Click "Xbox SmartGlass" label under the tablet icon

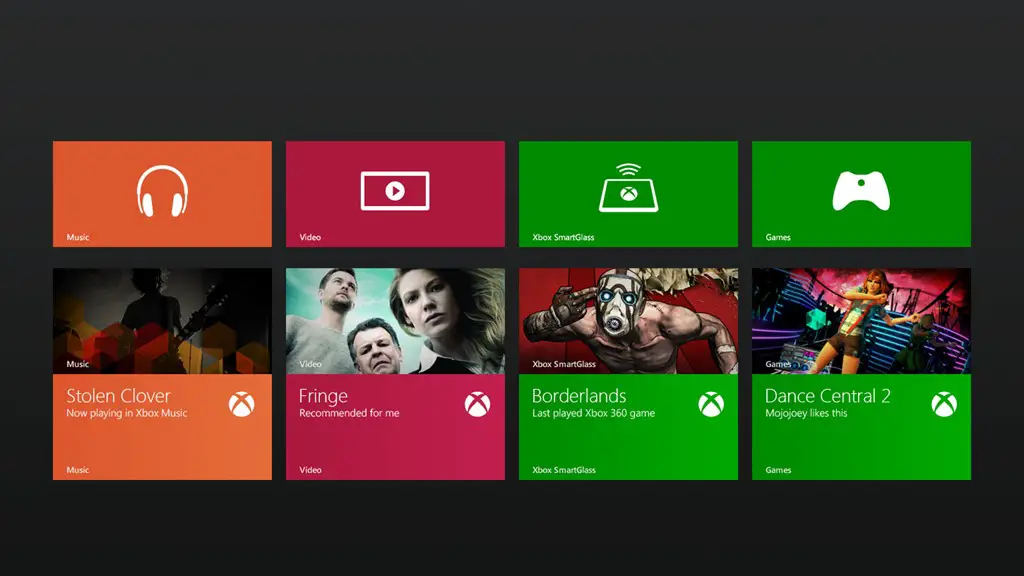pos(564,237)
